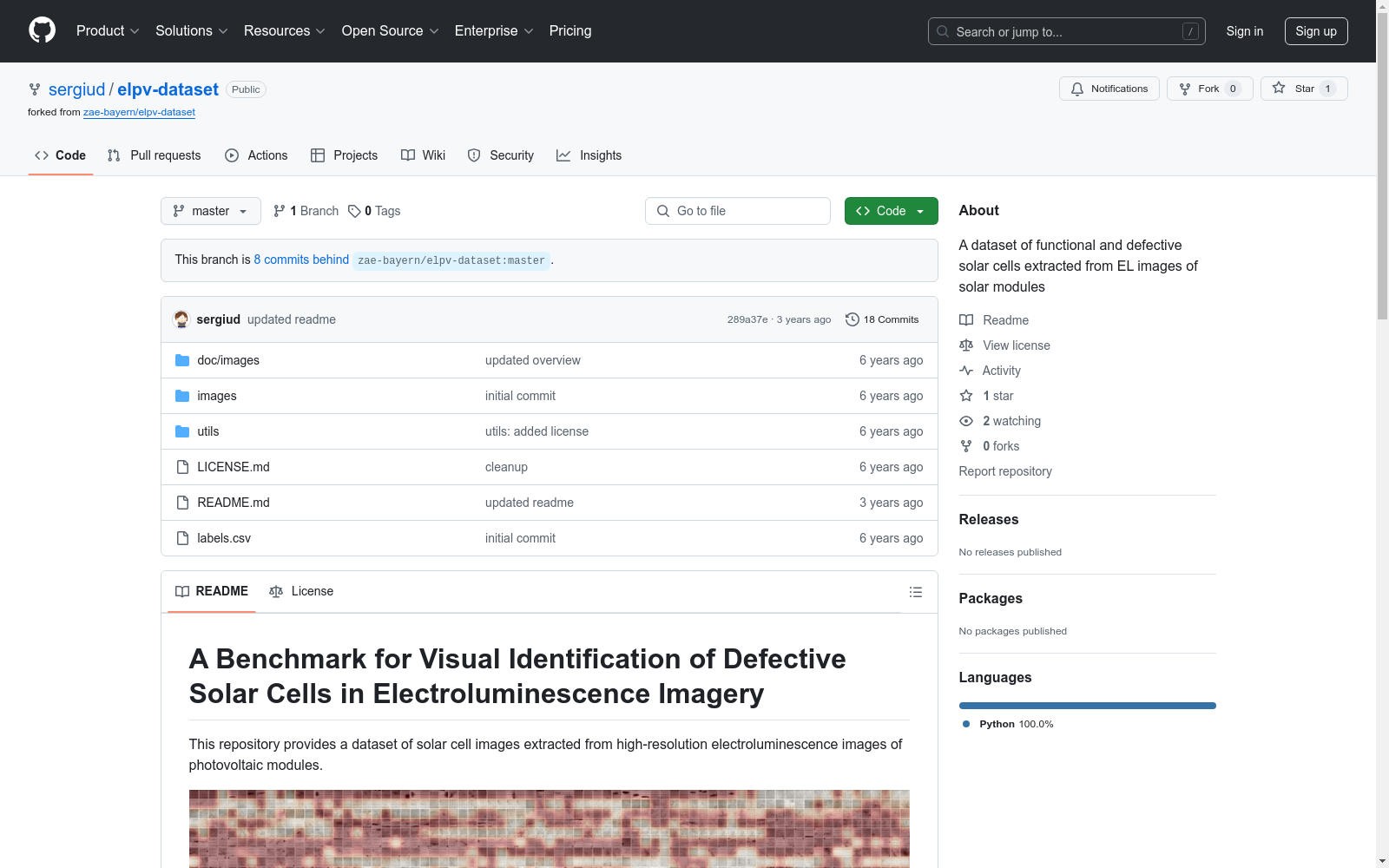Click the doc/images folder icon
The height and width of the screenshot is (868, 1389).
coord(182,360)
